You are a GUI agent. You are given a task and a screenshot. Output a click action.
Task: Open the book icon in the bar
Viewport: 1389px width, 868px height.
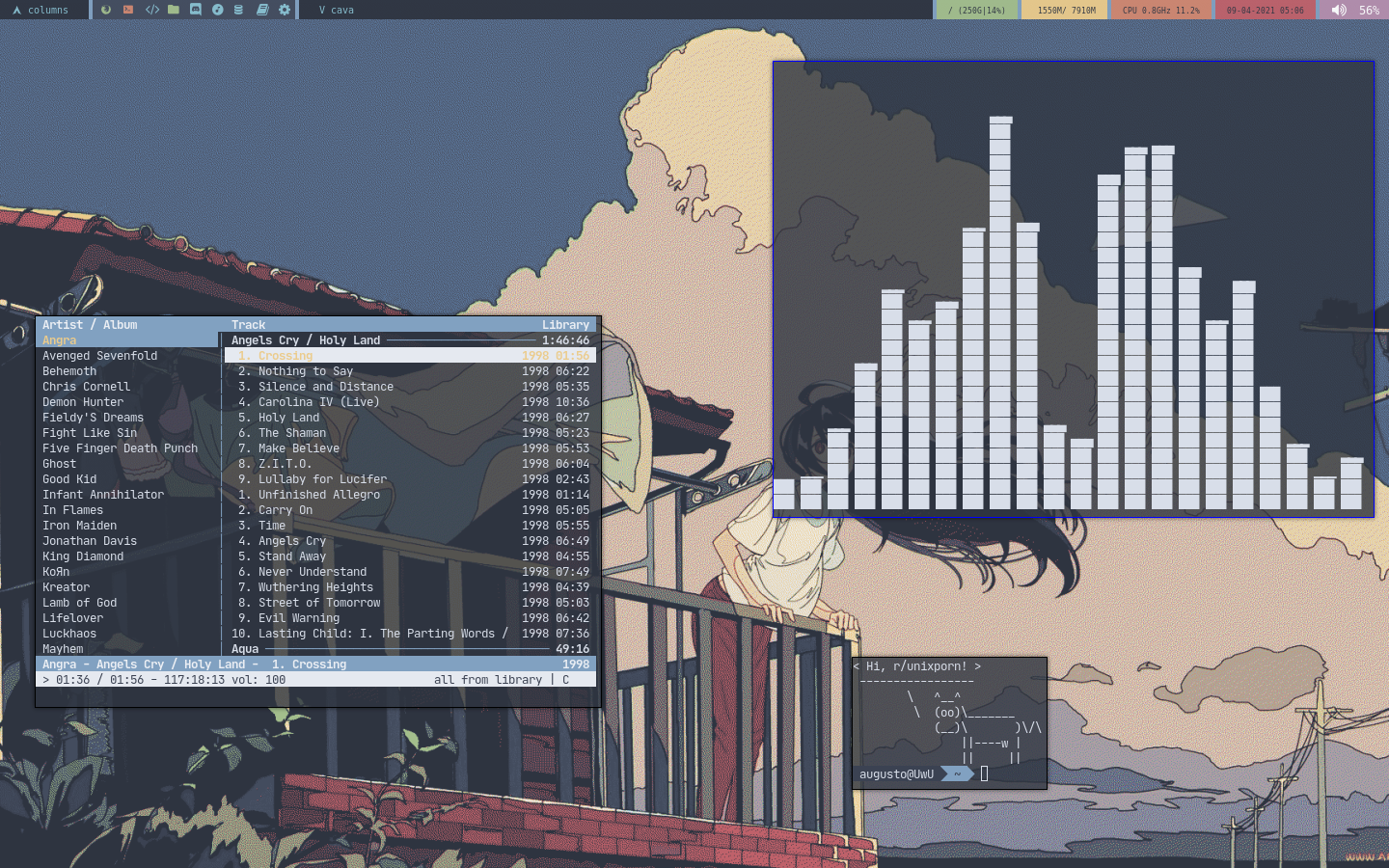pyautogui.click(x=262, y=10)
